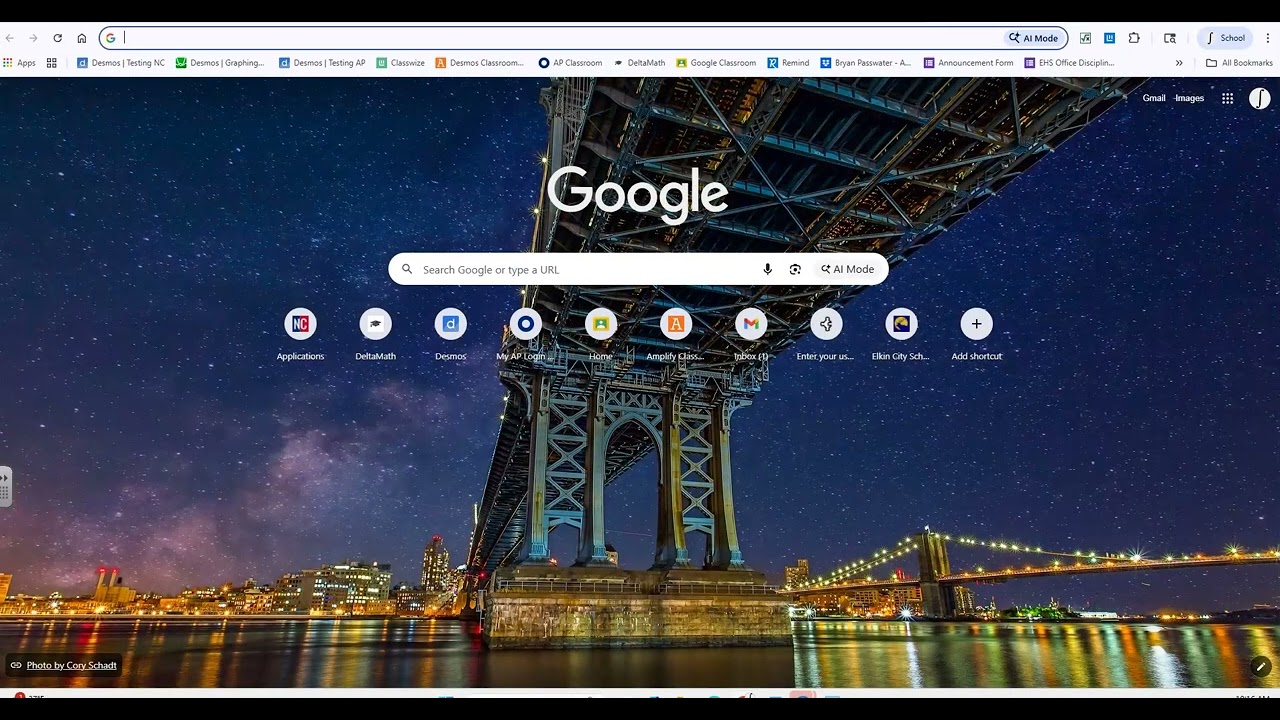The height and width of the screenshot is (720, 1280).
Task: Open the Enter your username shortcut
Action: coord(826,334)
